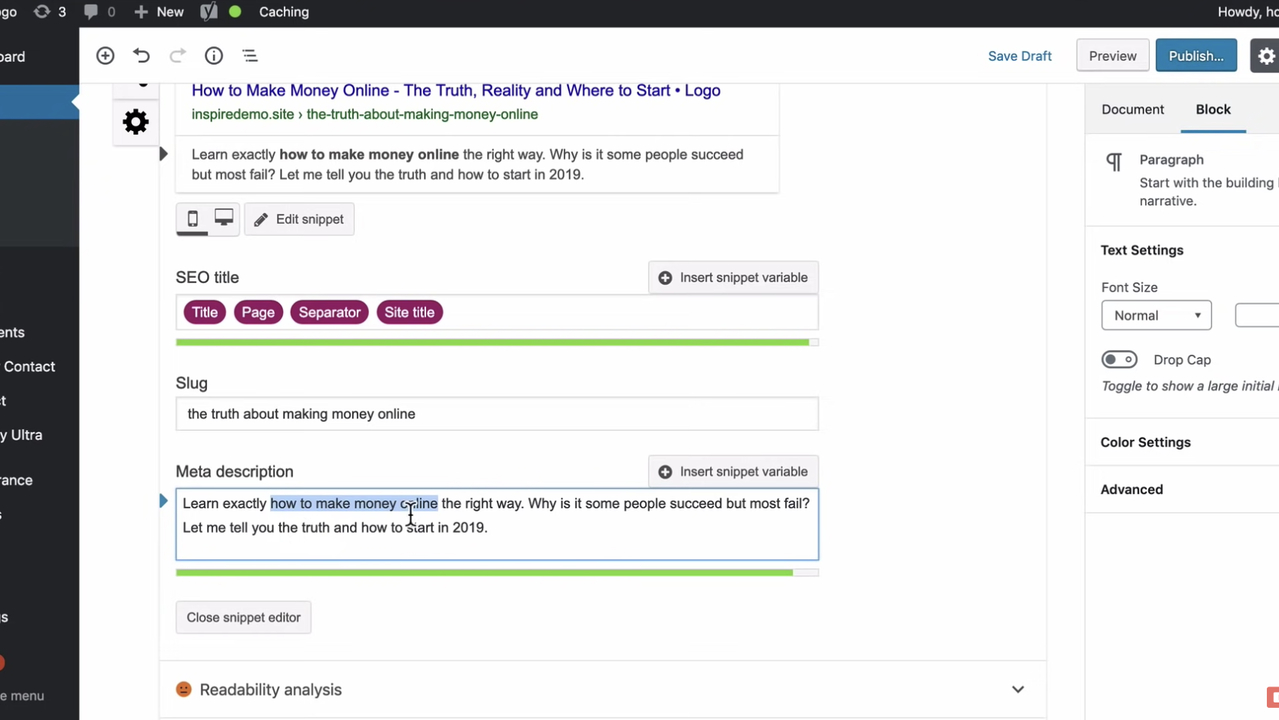This screenshot has height=720, width=1279.
Task: Click the Yoast SEO admin bar icon
Action: [209, 12]
